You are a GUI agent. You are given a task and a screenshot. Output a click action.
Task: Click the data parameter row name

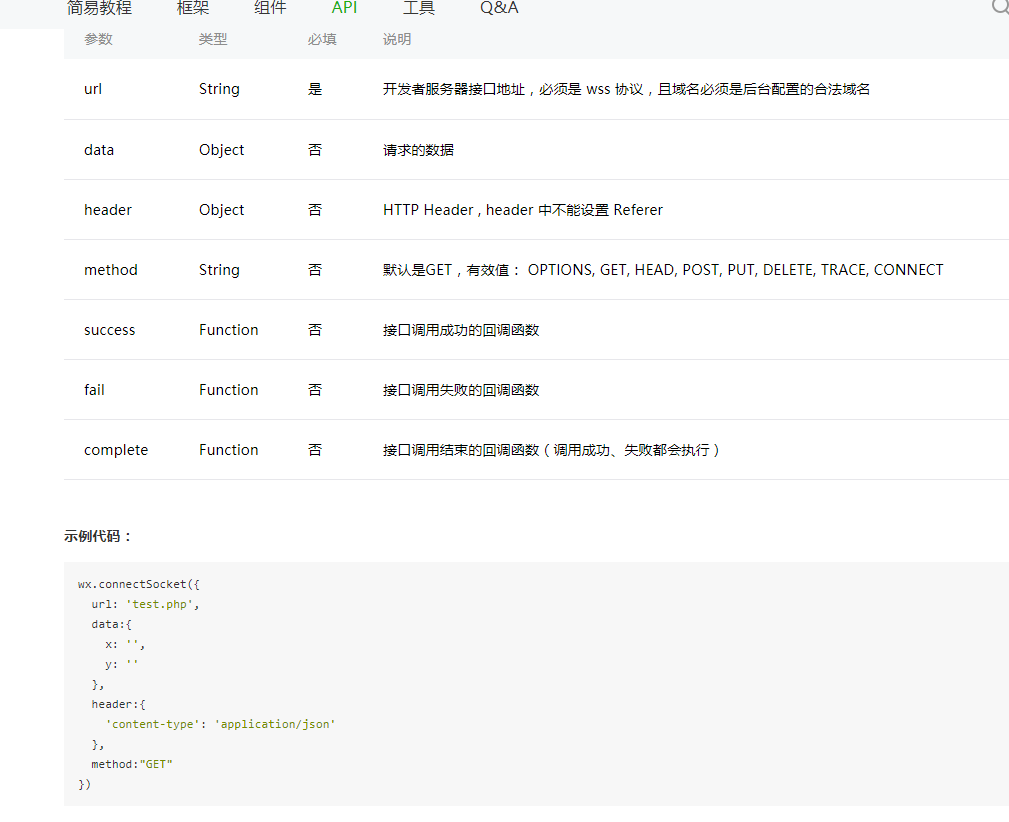(99, 150)
